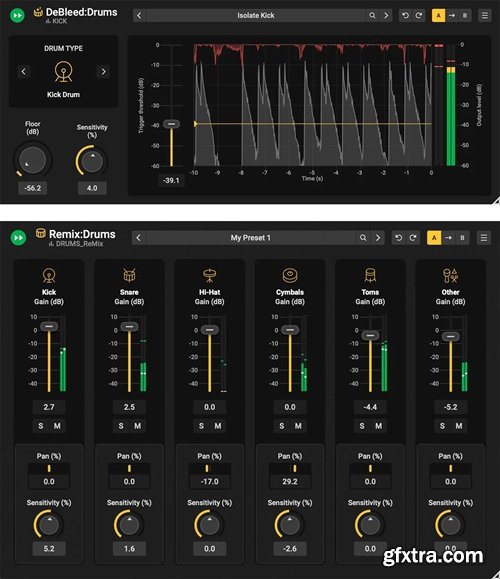Click the Cymbals pan value 29.2

(x=290, y=482)
